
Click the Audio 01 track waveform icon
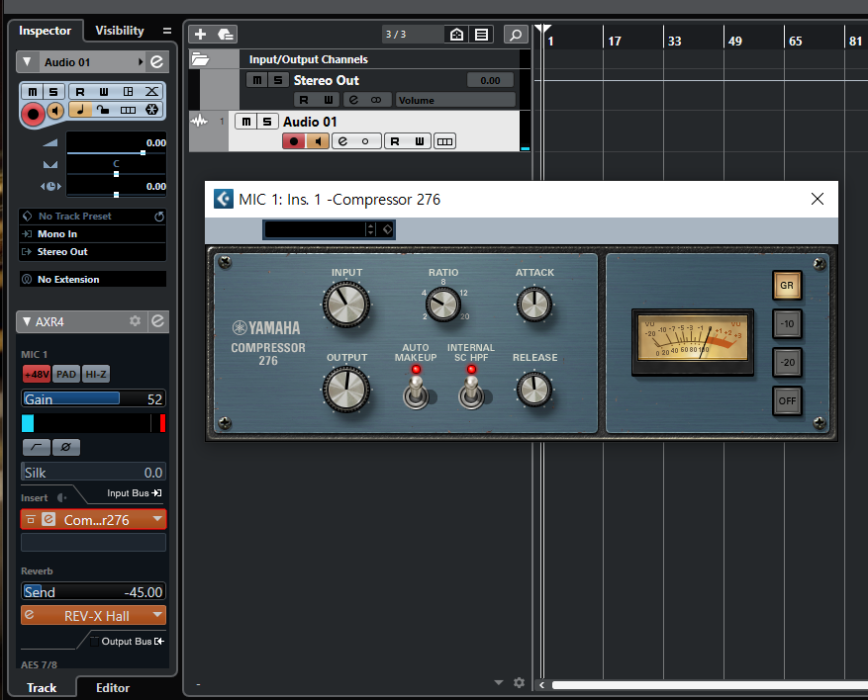tap(199, 121)
